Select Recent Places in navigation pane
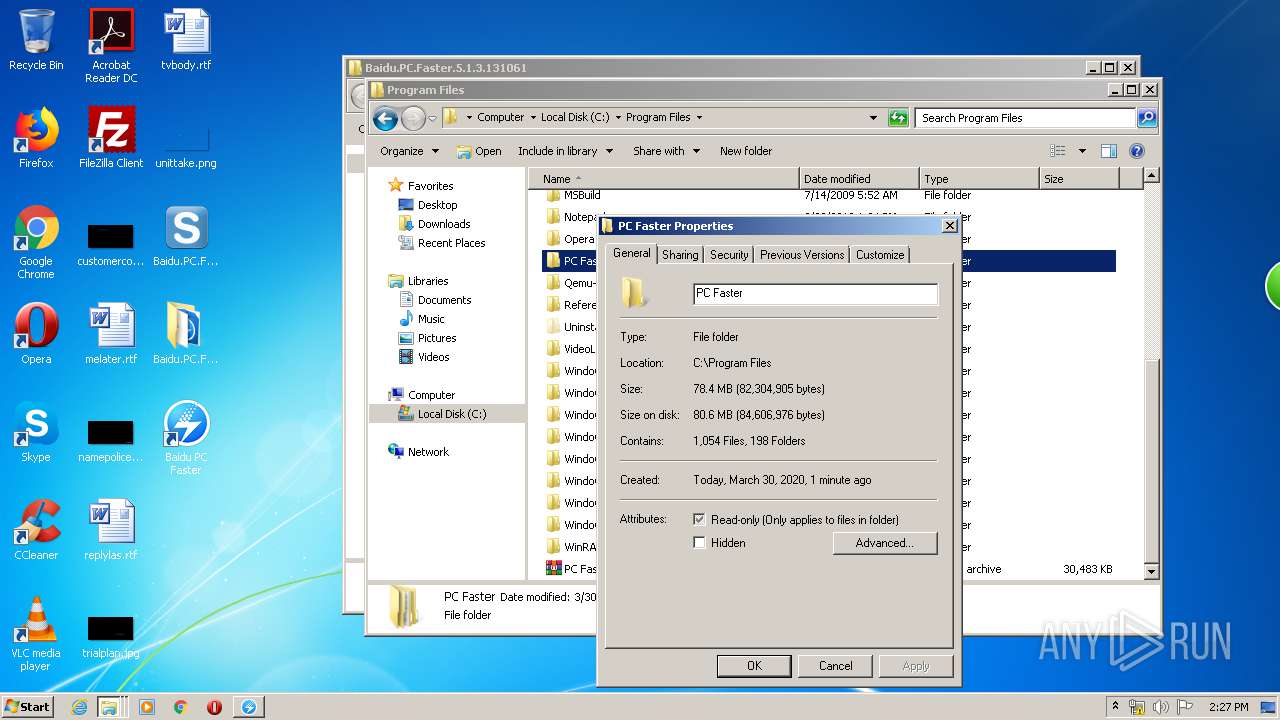Screen dimensions: 1280x720 451,243
